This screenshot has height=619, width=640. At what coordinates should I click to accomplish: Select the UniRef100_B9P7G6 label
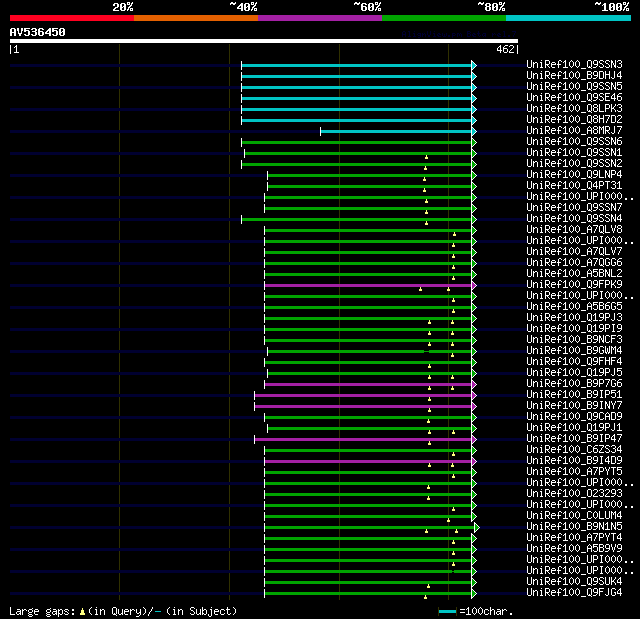(574, 384)
